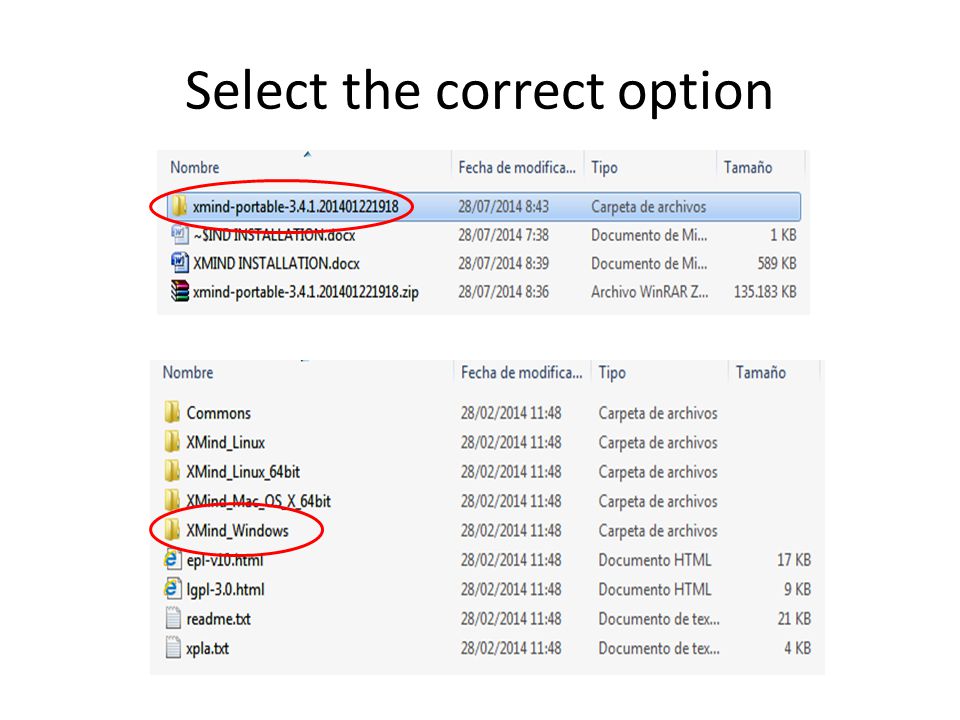Image resolution: width=960 pixels, height=720 pixels.
Task: Click Documento de tex... type for readme.txt
Action: 659,618
